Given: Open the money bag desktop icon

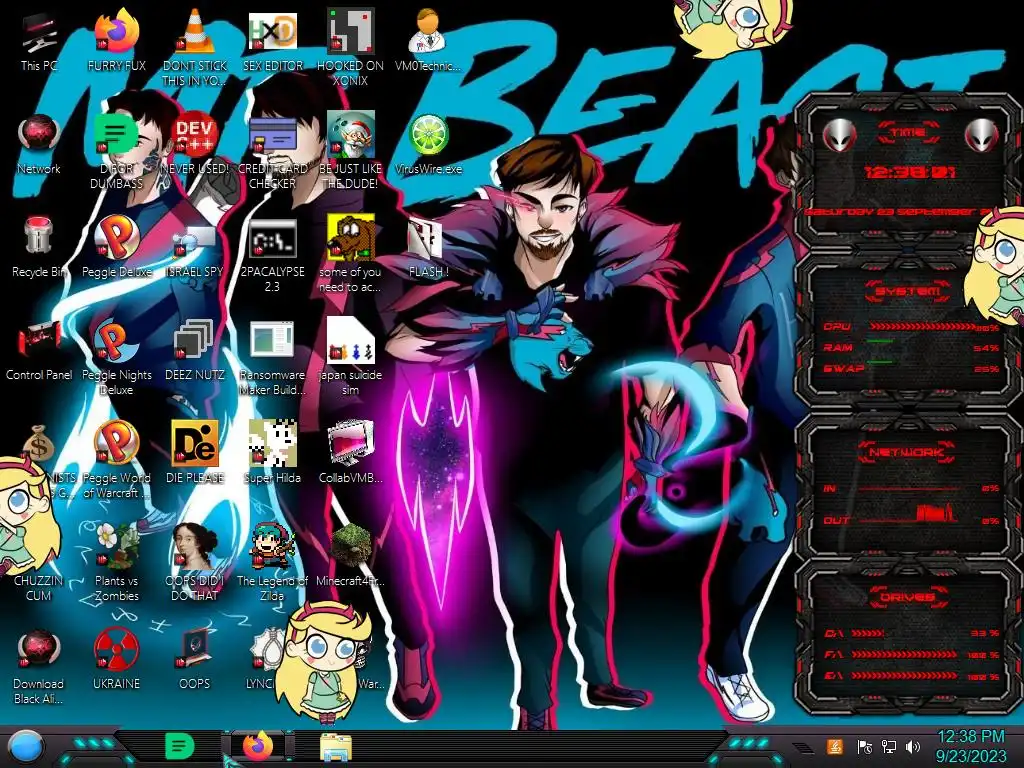Looking at the screenshot, I should (39, 443).
